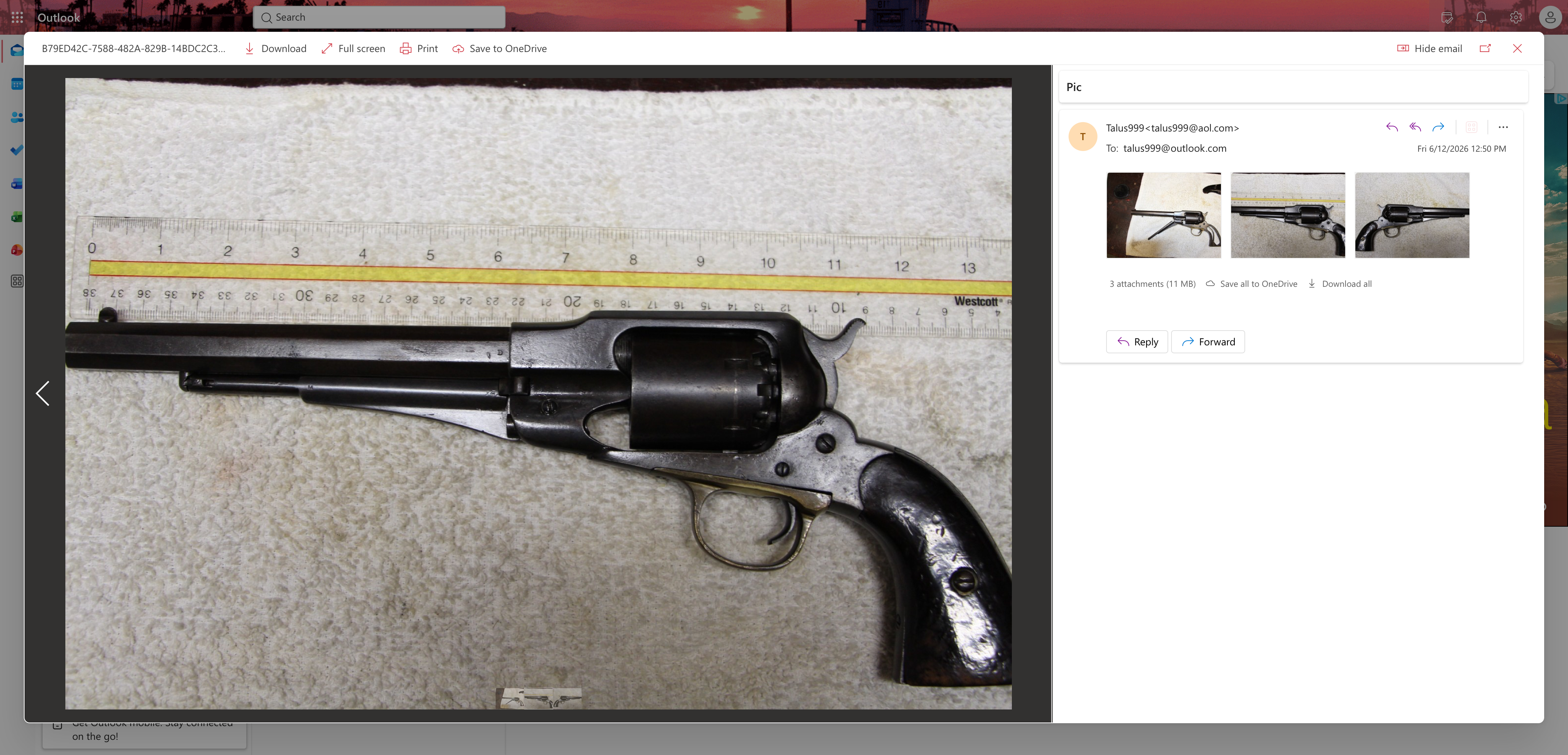Viewport: 1568px width, 755px height.
Task: Open the To Do checkmark icon
Action: click(x=17, y=150)
